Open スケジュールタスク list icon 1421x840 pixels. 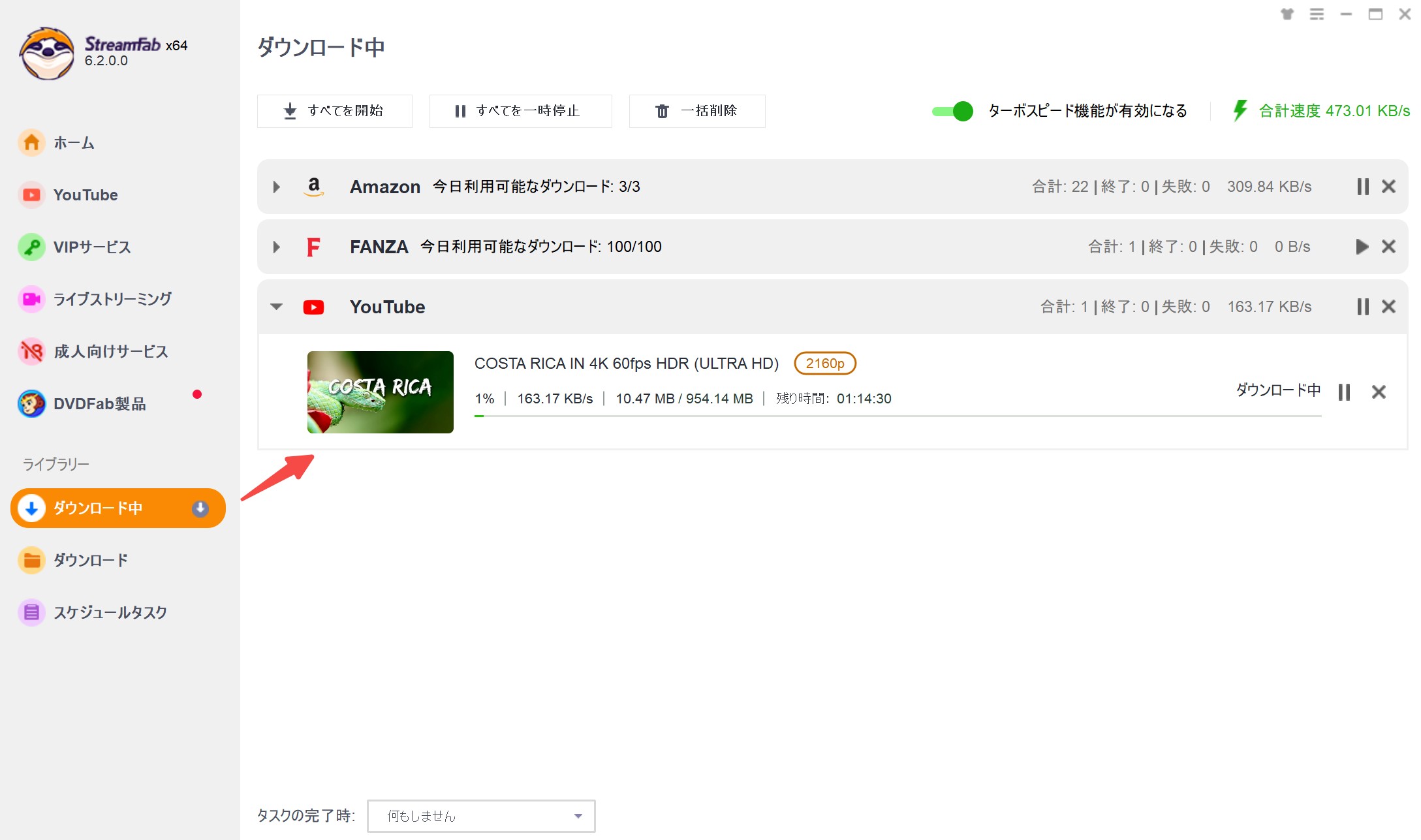point(31,612)
